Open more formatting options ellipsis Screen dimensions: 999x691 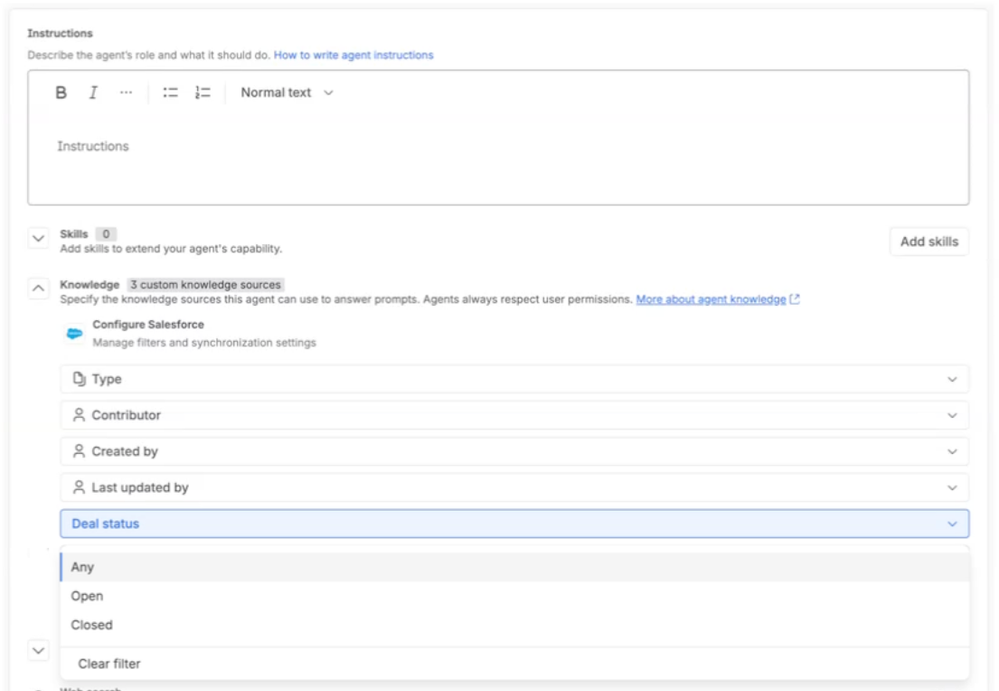(x=126, y=93)
